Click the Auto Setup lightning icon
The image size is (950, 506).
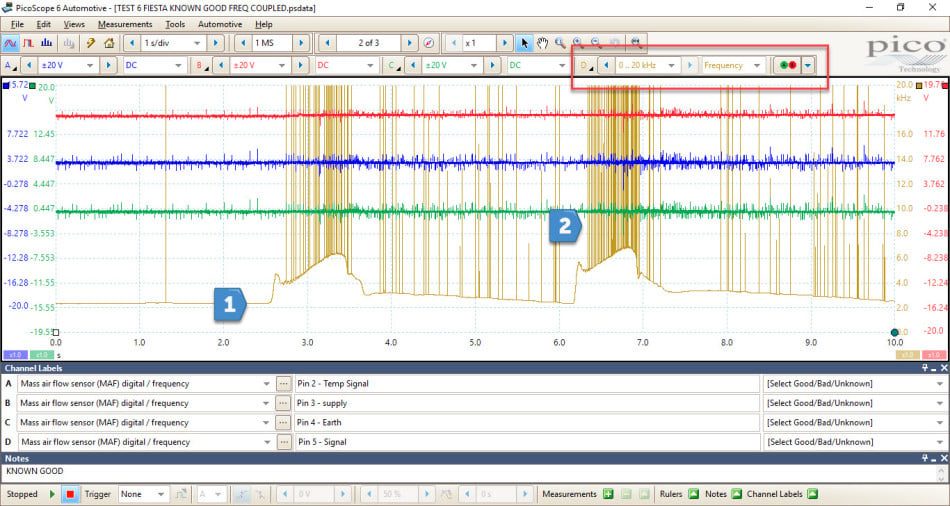pyautogui.click(x=90, y=43)
